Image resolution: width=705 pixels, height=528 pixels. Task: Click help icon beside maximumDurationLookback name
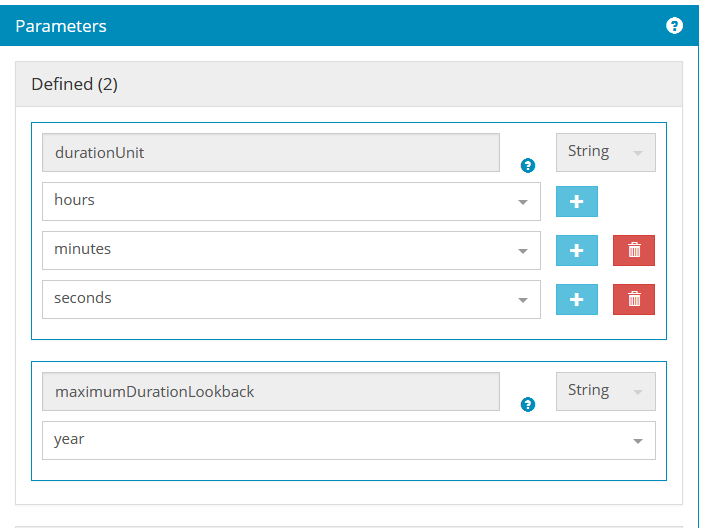[528, 404]
